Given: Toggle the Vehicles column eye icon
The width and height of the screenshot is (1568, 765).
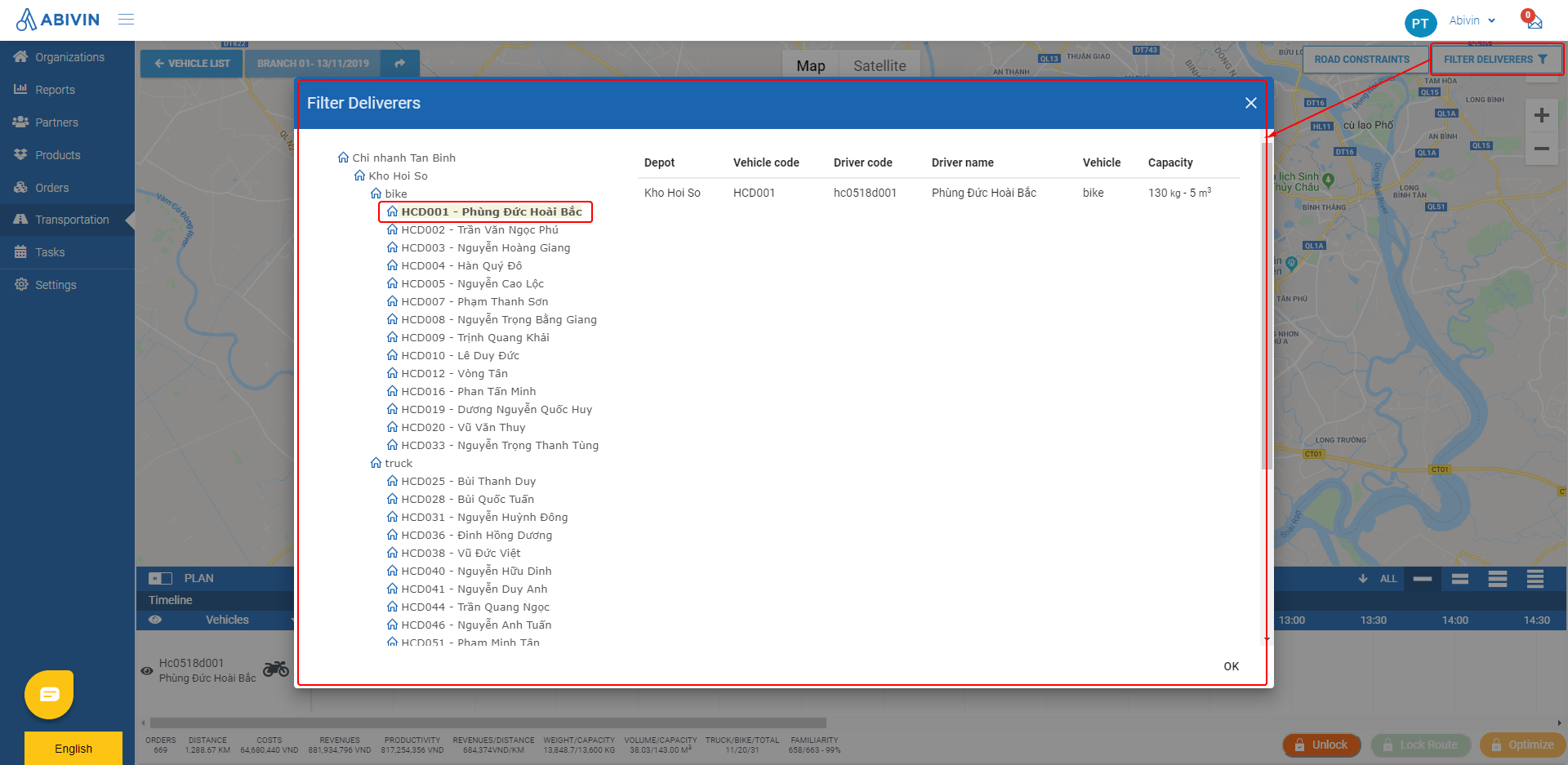Looking at the screenshot, I should tap(155, 620).
